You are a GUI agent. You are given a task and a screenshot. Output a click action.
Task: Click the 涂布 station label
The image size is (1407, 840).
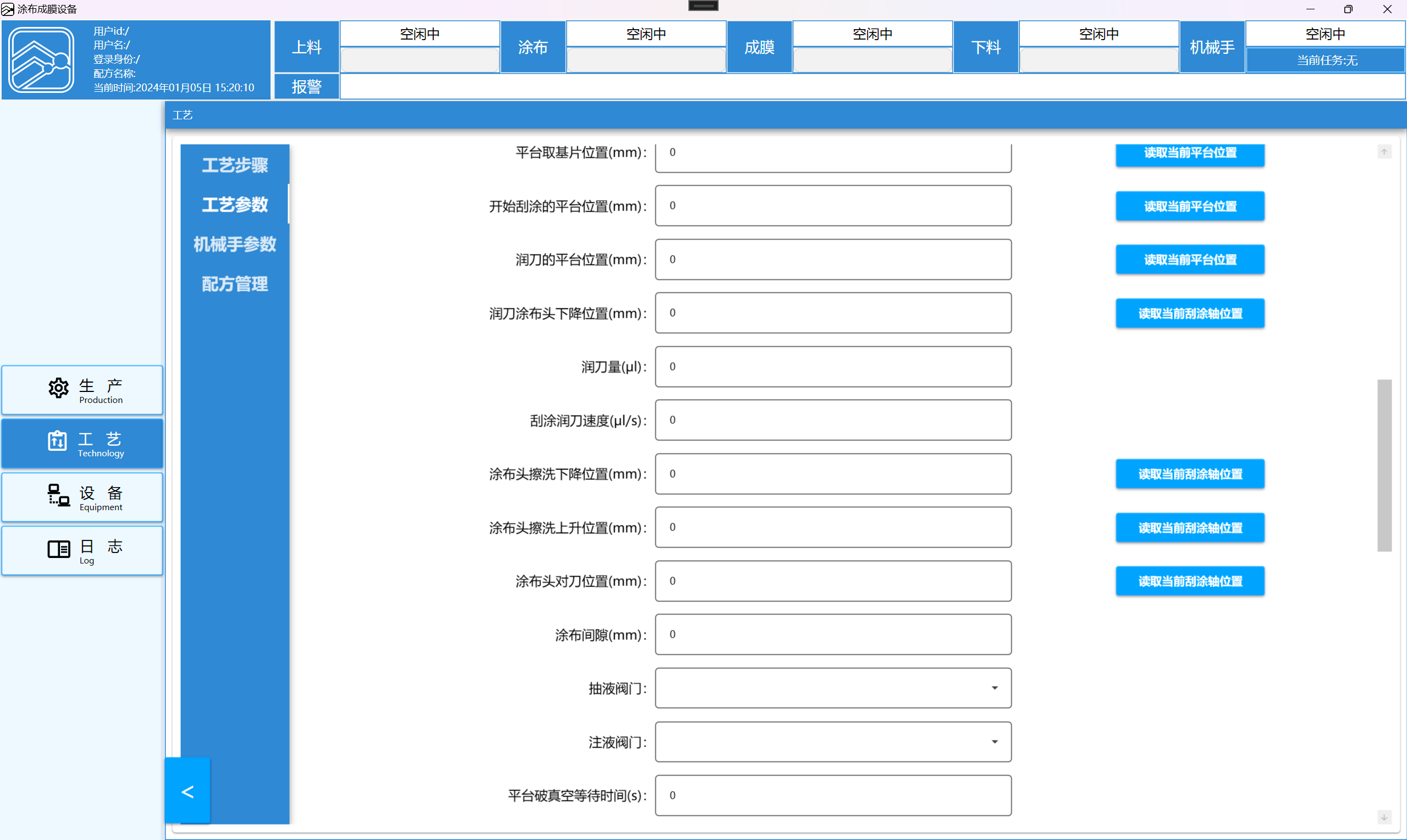pos(533,47)
